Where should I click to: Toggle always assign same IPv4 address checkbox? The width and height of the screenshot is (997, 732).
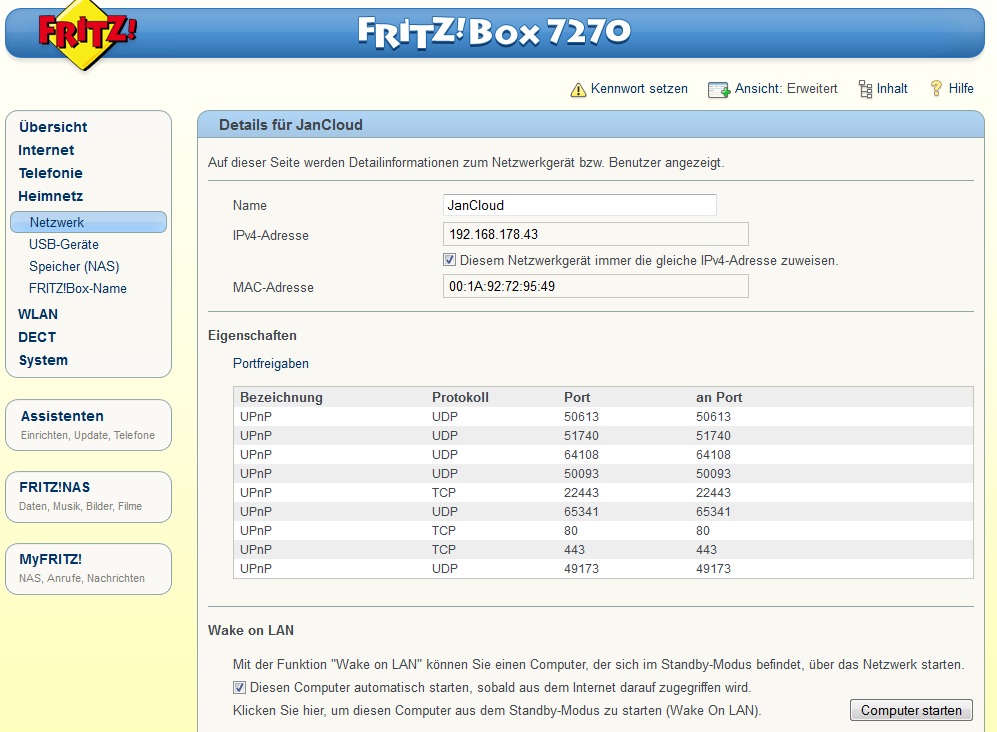click(x=450, y=259)
